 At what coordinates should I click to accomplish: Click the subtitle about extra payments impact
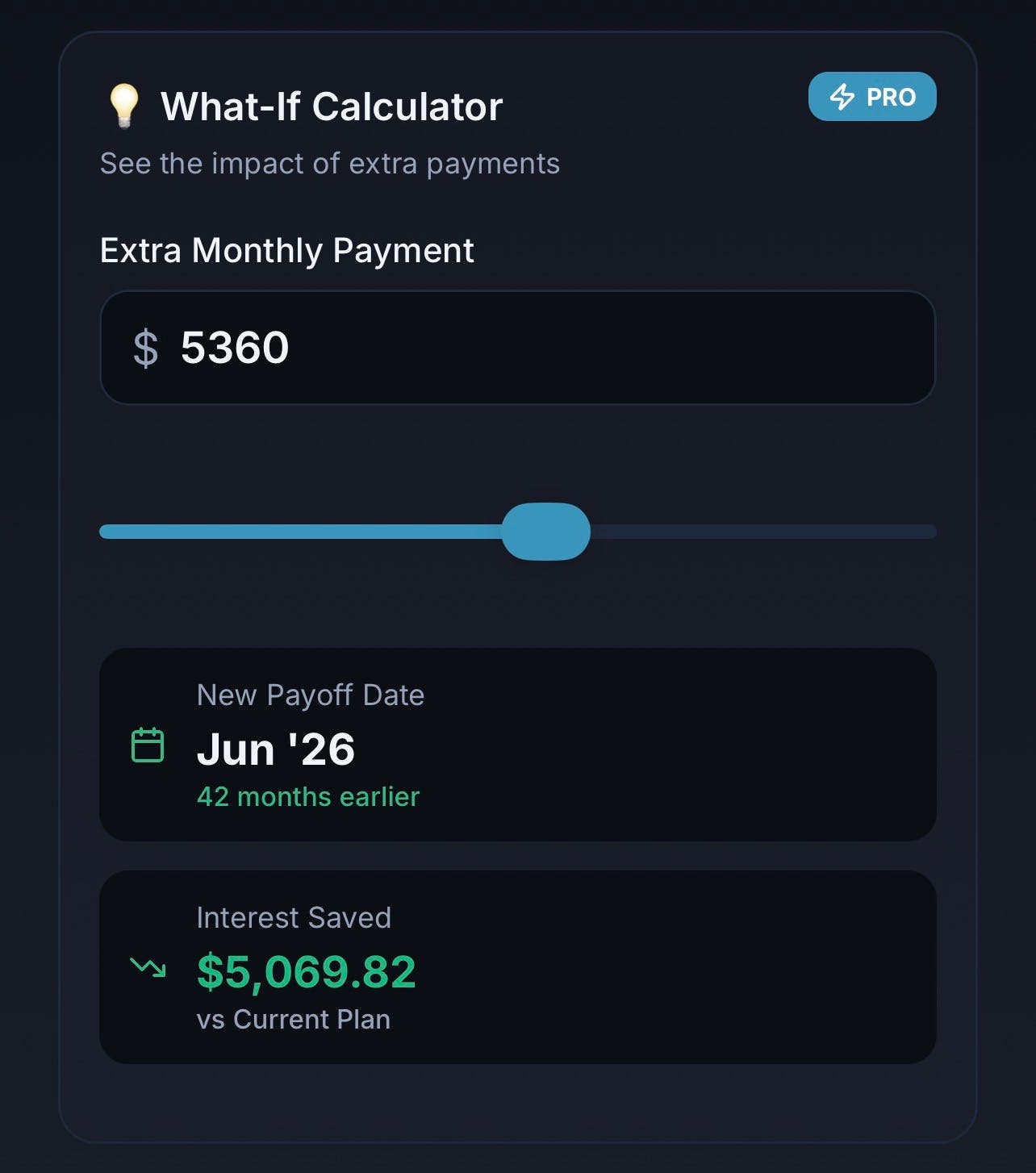(330, 164)
